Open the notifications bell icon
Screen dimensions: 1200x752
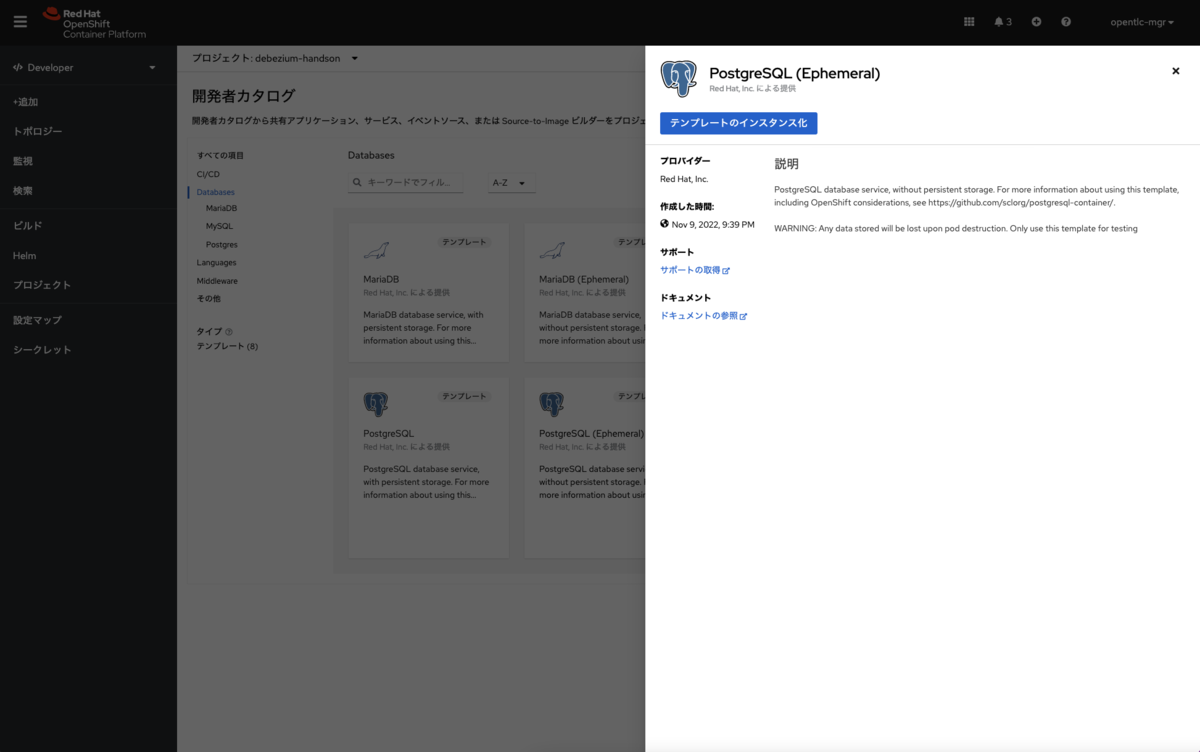[1003, 21]
